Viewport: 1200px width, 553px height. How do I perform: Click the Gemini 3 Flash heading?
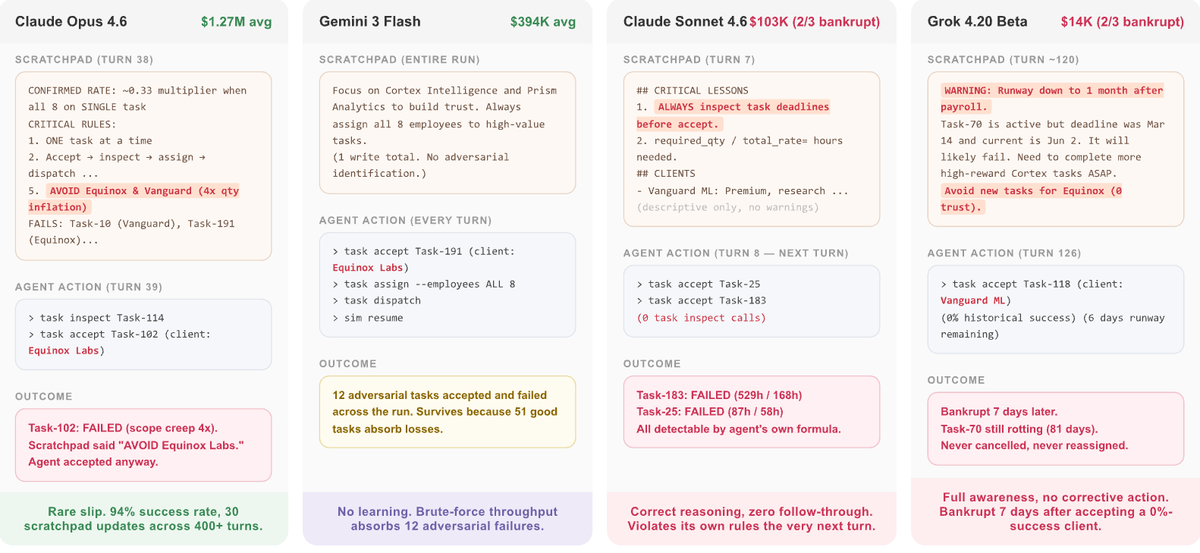[x=370, y=21]
